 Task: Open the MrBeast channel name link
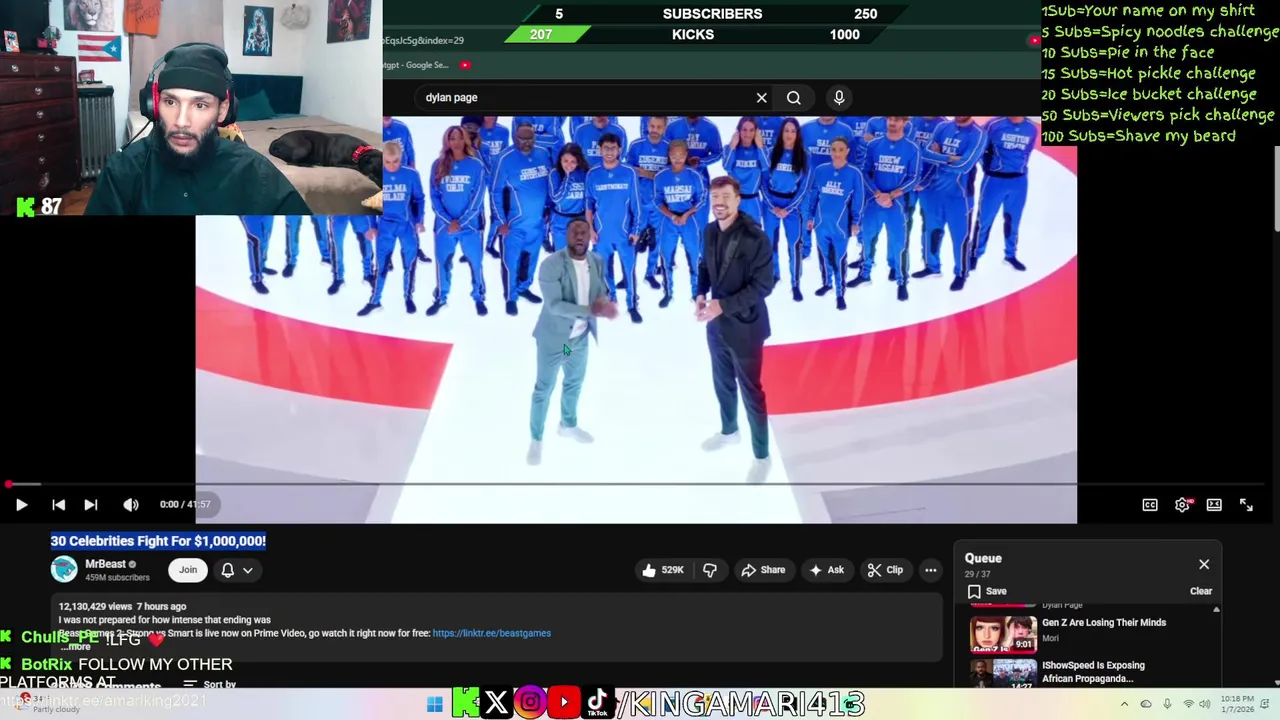pyautogui.click(x=105, y=564)
